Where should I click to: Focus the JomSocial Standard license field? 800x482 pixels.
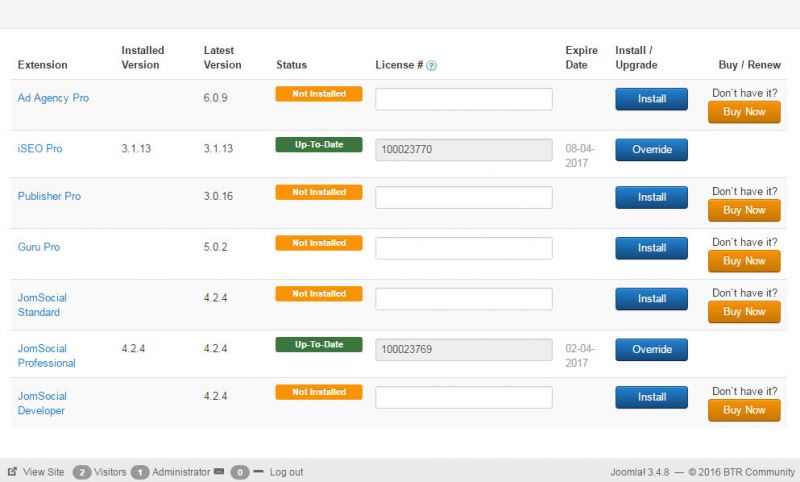pos(464,299)
